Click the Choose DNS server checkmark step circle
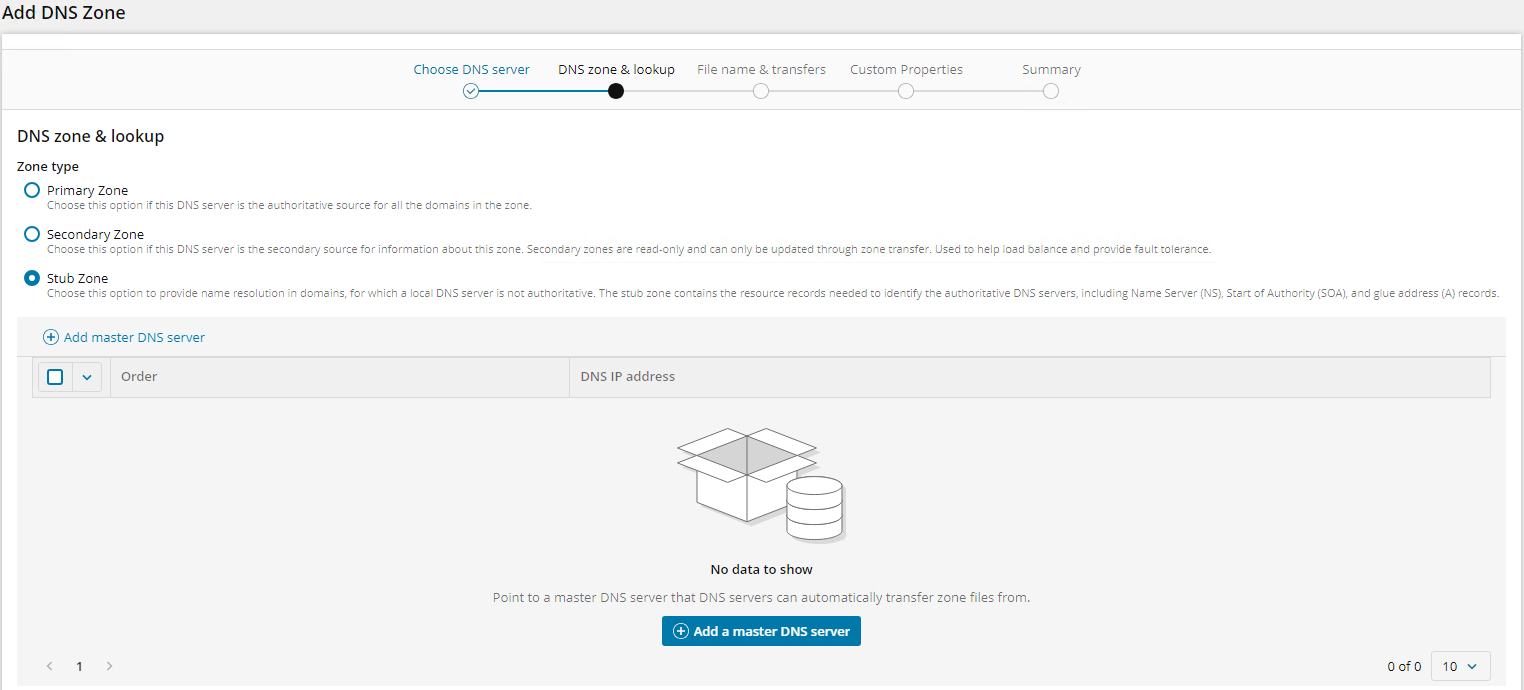 coord(471,91)
